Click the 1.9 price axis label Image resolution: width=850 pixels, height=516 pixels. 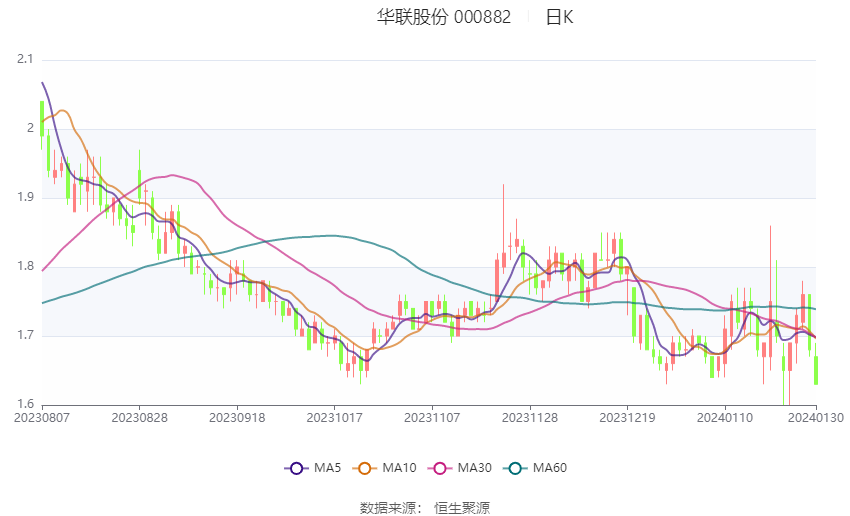click(x=25, y=197)
